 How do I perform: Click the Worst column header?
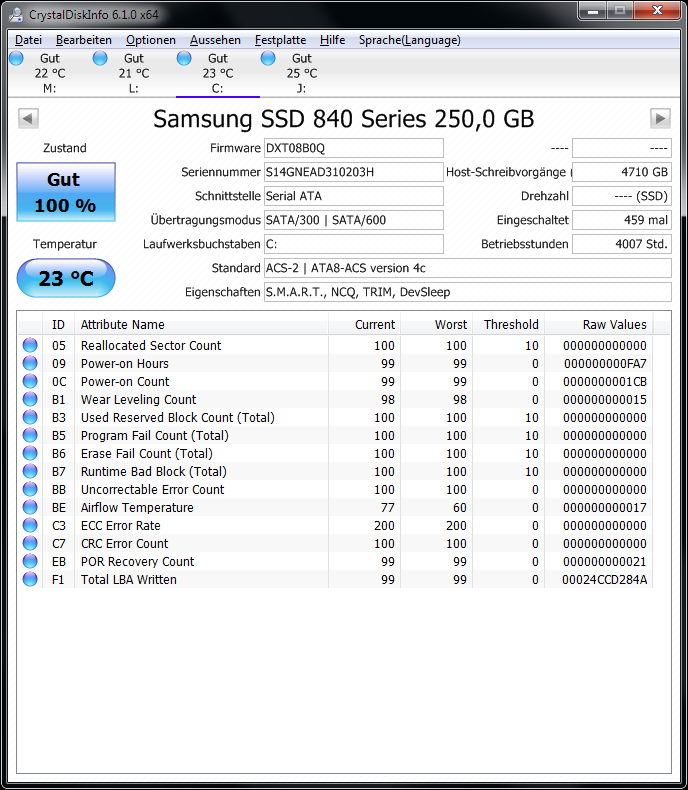[x=437, y=324]
